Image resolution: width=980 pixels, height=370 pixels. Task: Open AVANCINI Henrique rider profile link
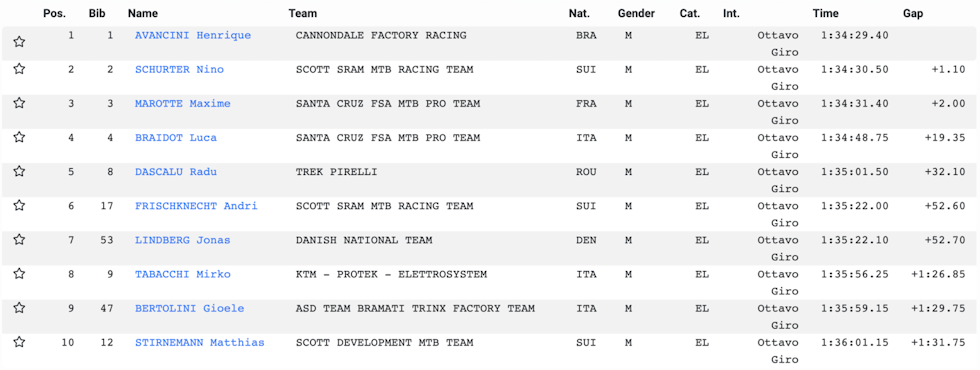pos(193,36)
